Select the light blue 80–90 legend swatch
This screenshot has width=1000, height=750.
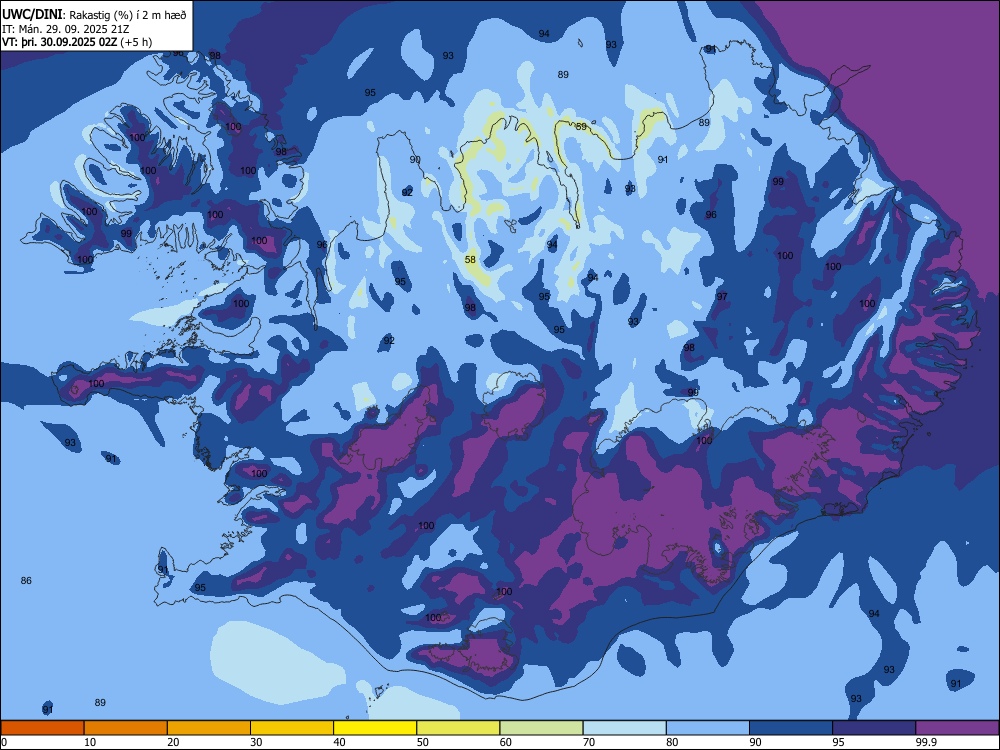(x=708, y=728)
